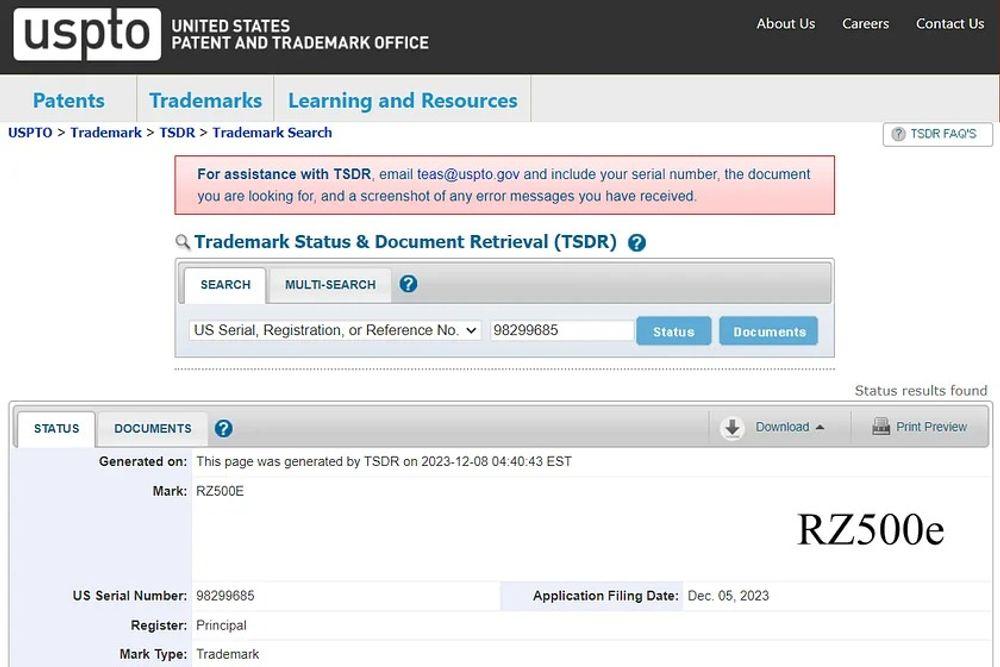
Task: Expand the Download menu arrow
Action: [820, 427]
